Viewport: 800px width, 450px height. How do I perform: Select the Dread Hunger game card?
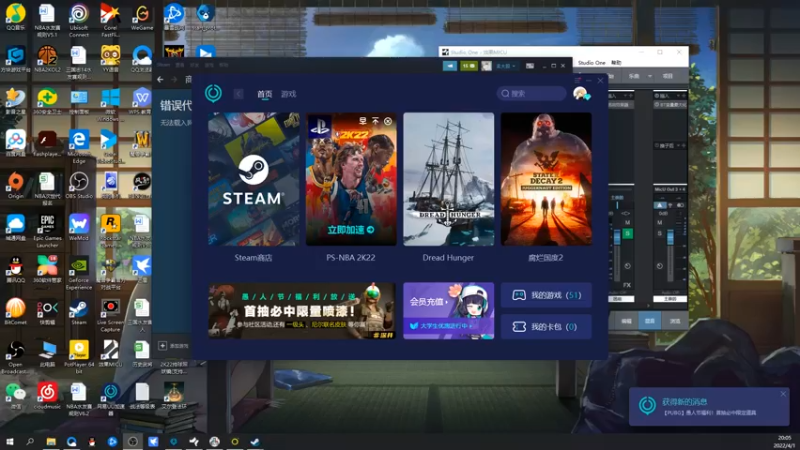(448, 179)
